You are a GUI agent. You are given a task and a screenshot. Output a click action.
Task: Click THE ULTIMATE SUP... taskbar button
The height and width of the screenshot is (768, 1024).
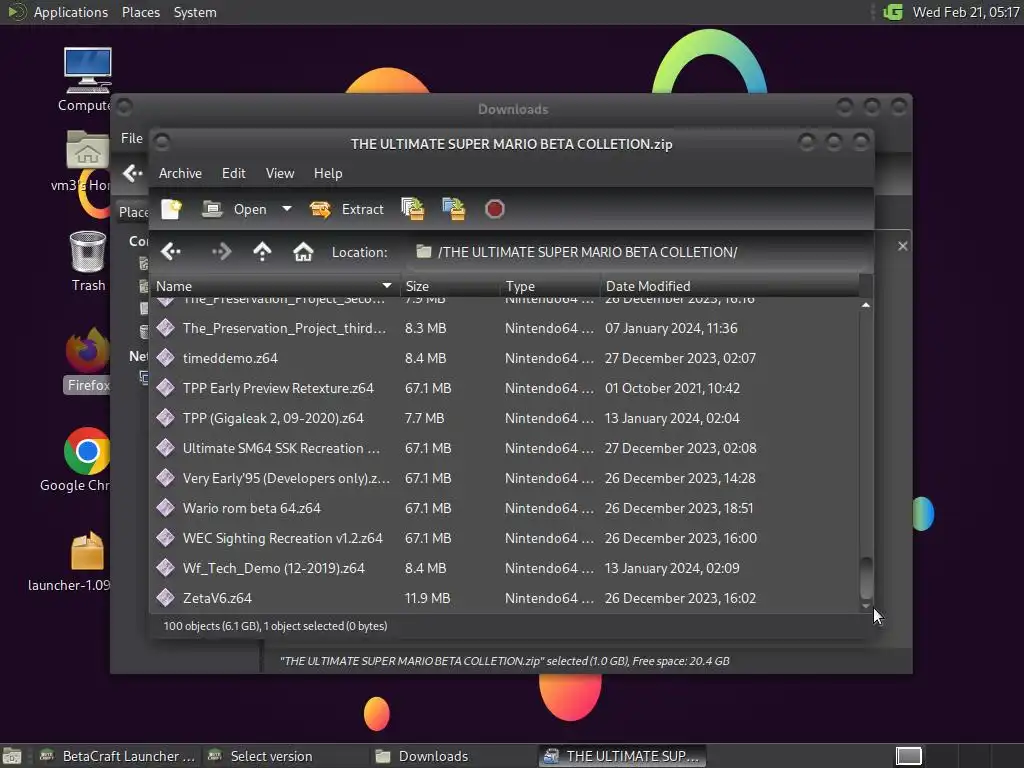(622, 756)
